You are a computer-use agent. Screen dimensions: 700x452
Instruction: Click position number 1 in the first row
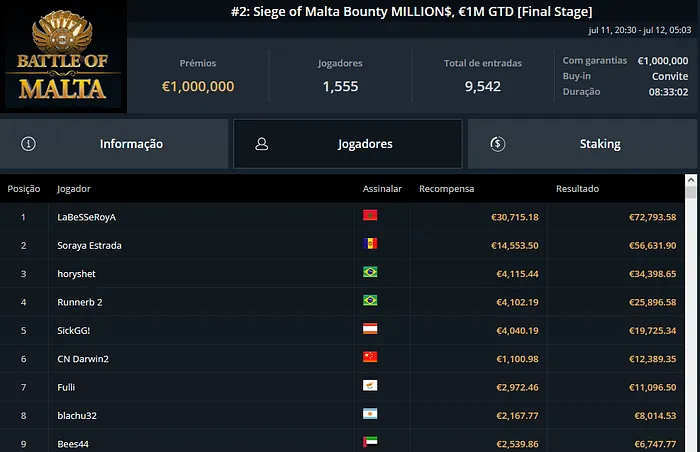coord(23,217)
